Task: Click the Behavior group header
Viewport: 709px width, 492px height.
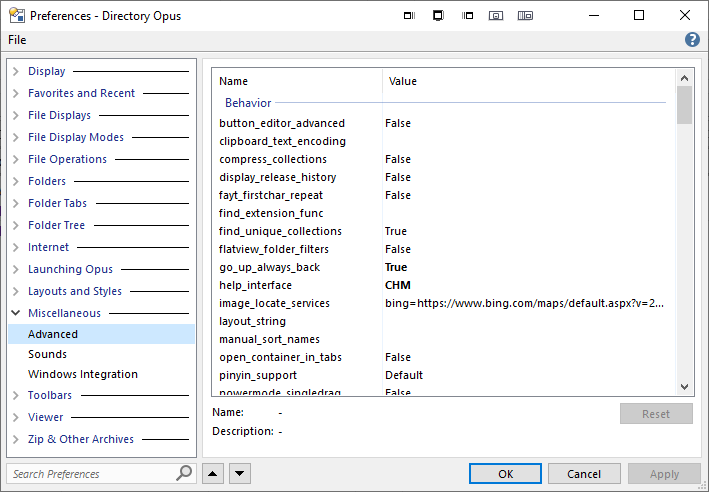Action: [248, 103]
